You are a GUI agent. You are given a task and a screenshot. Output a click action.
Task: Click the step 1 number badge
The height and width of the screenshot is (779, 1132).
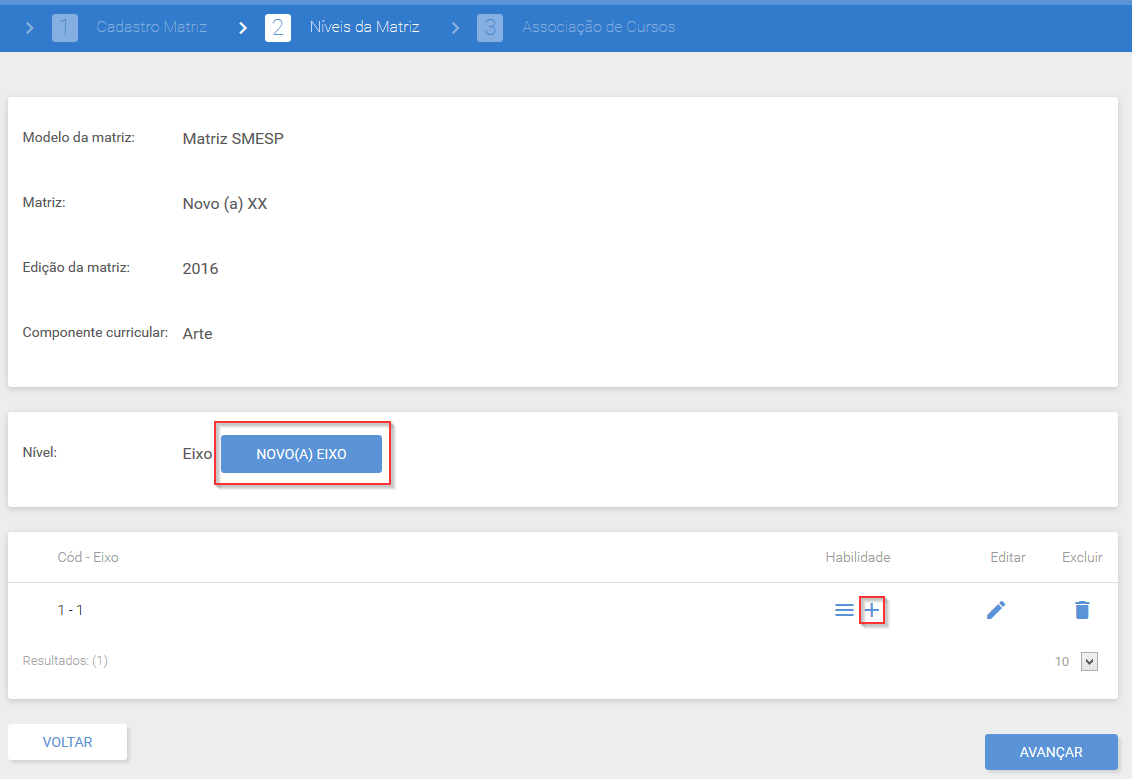[x=65, y=27]
